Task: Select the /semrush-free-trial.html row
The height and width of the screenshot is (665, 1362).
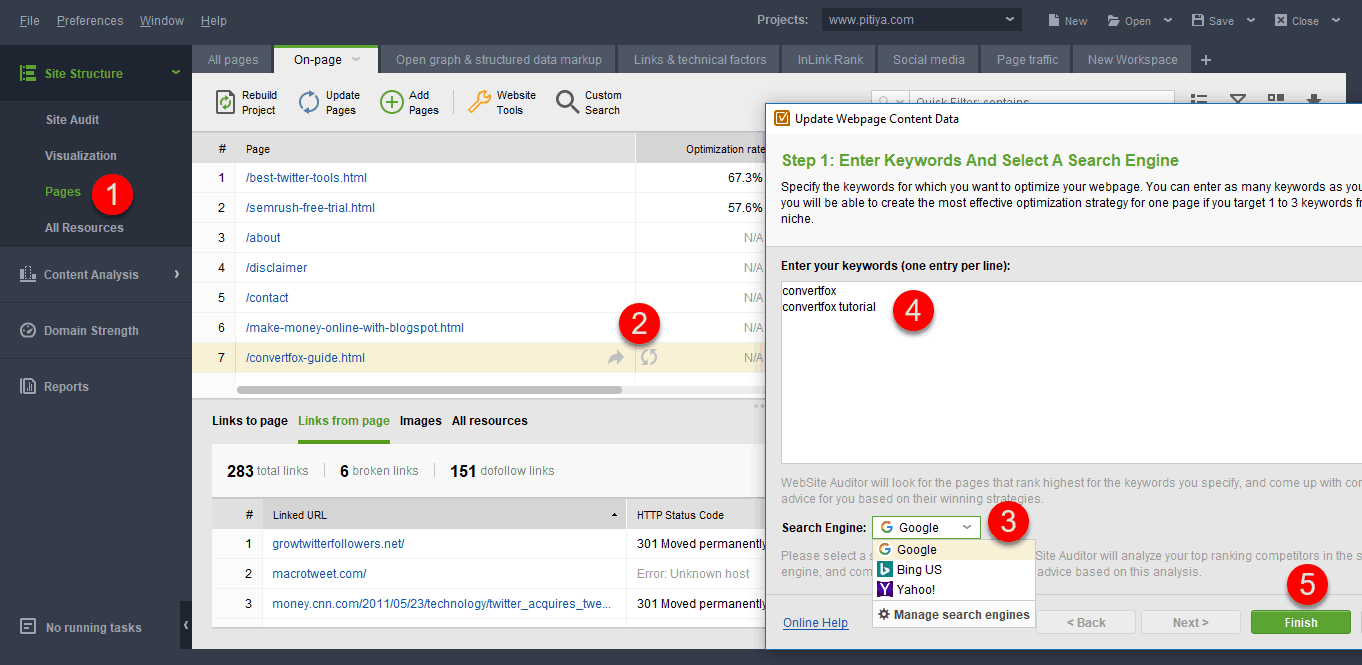Action: (x=478, y=208)
